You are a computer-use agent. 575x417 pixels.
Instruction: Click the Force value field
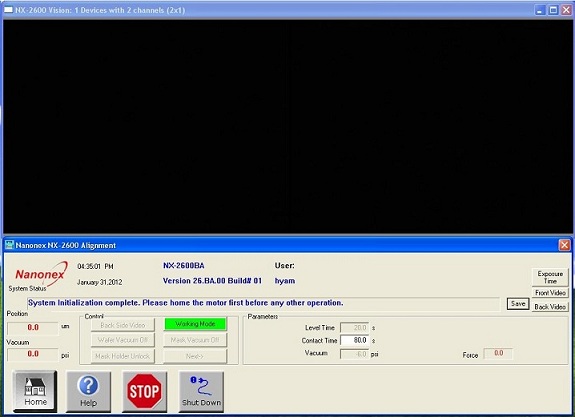point(498,353)
